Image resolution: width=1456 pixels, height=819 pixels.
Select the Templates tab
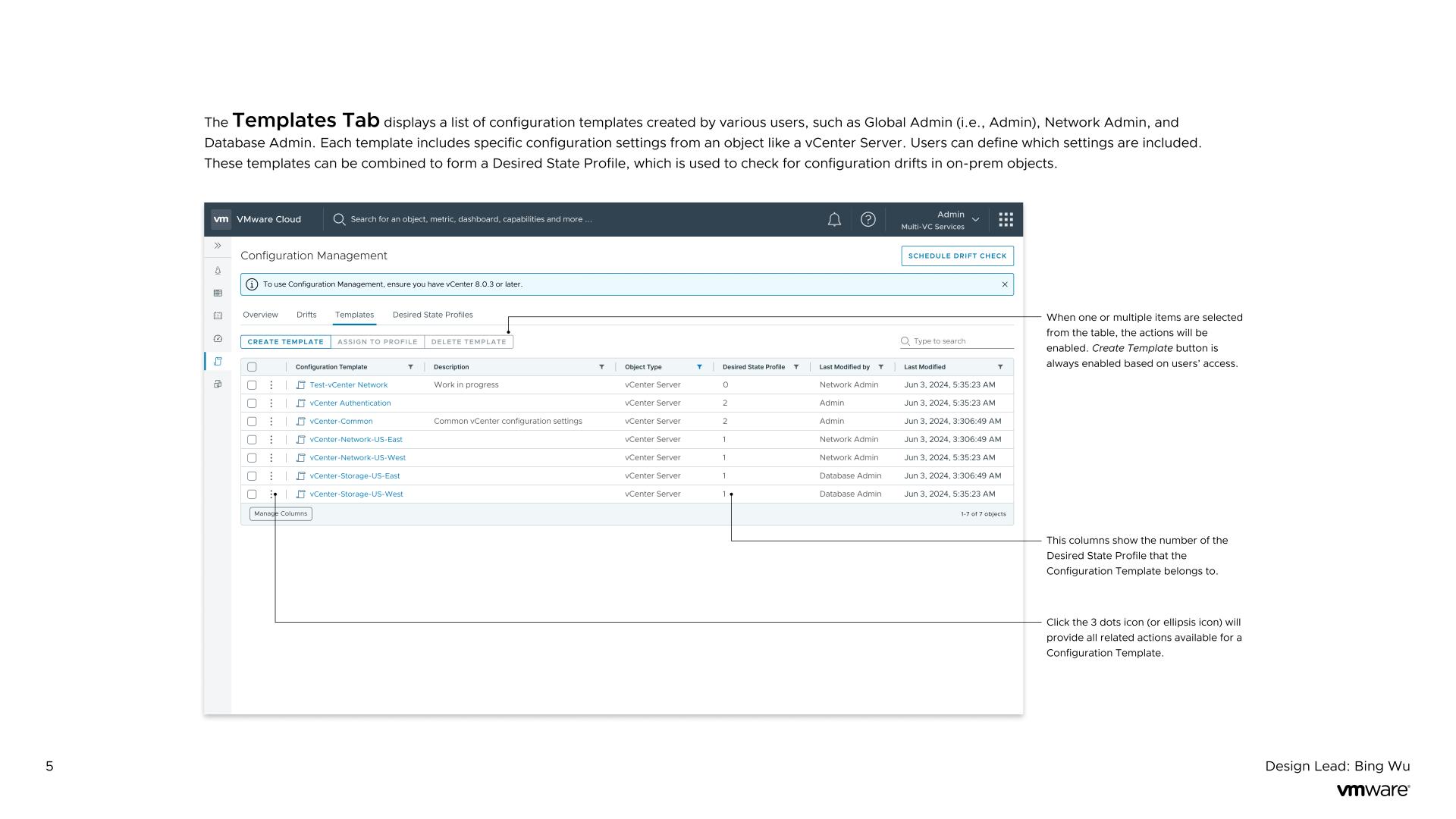354,315
